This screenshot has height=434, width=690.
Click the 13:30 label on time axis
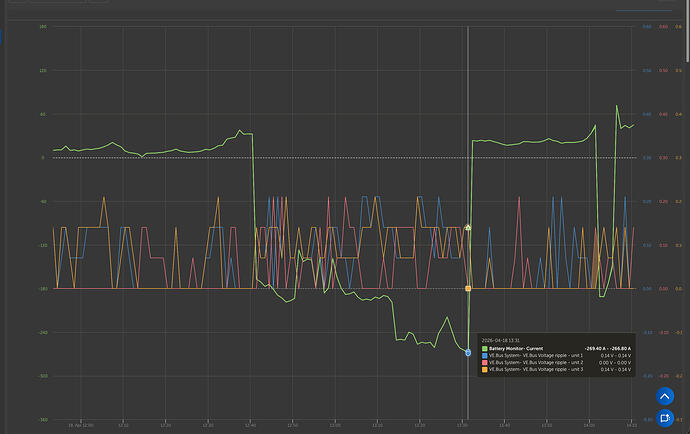point(462,424)
